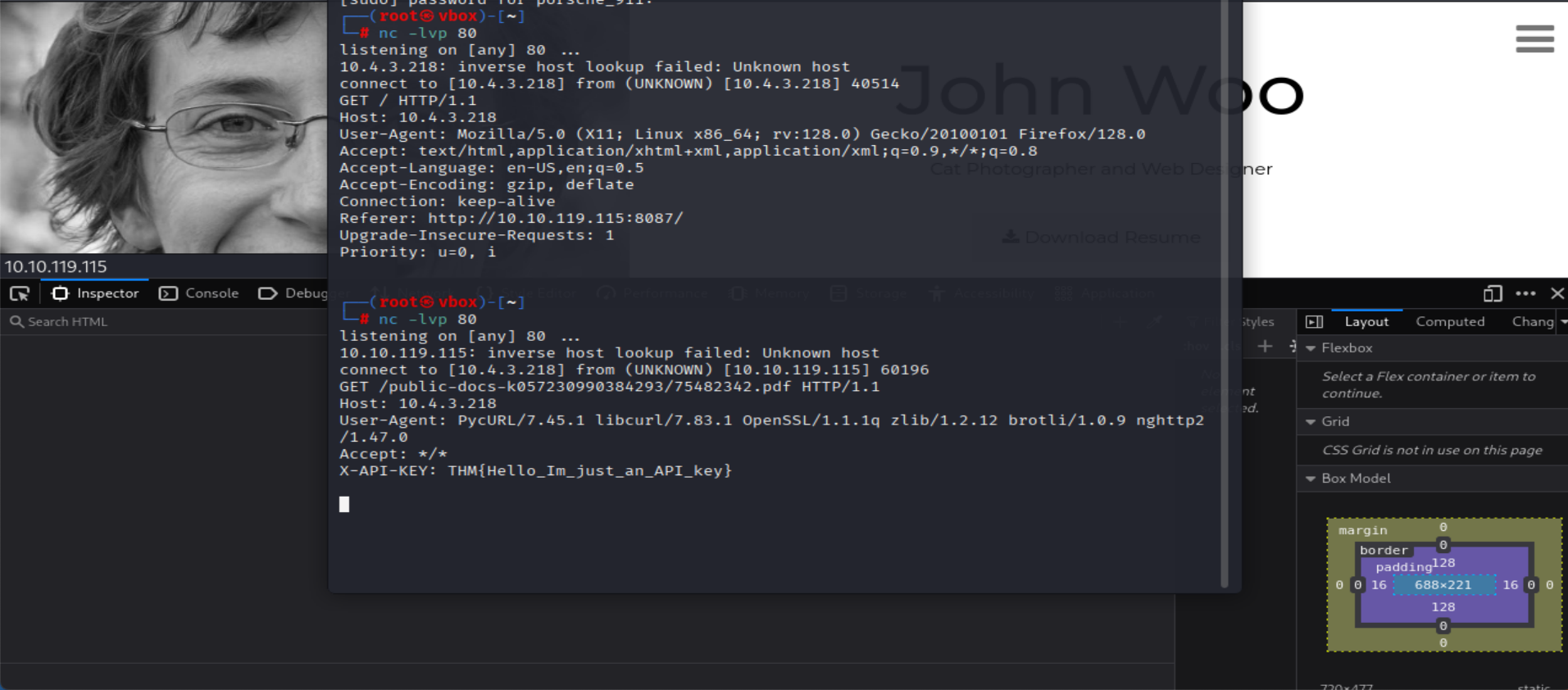Image resolution: width=1568 pixels, height=690 pixels.
Task: Toggle the three-pane inspector sidebar
Action: tap(1314, 322)
